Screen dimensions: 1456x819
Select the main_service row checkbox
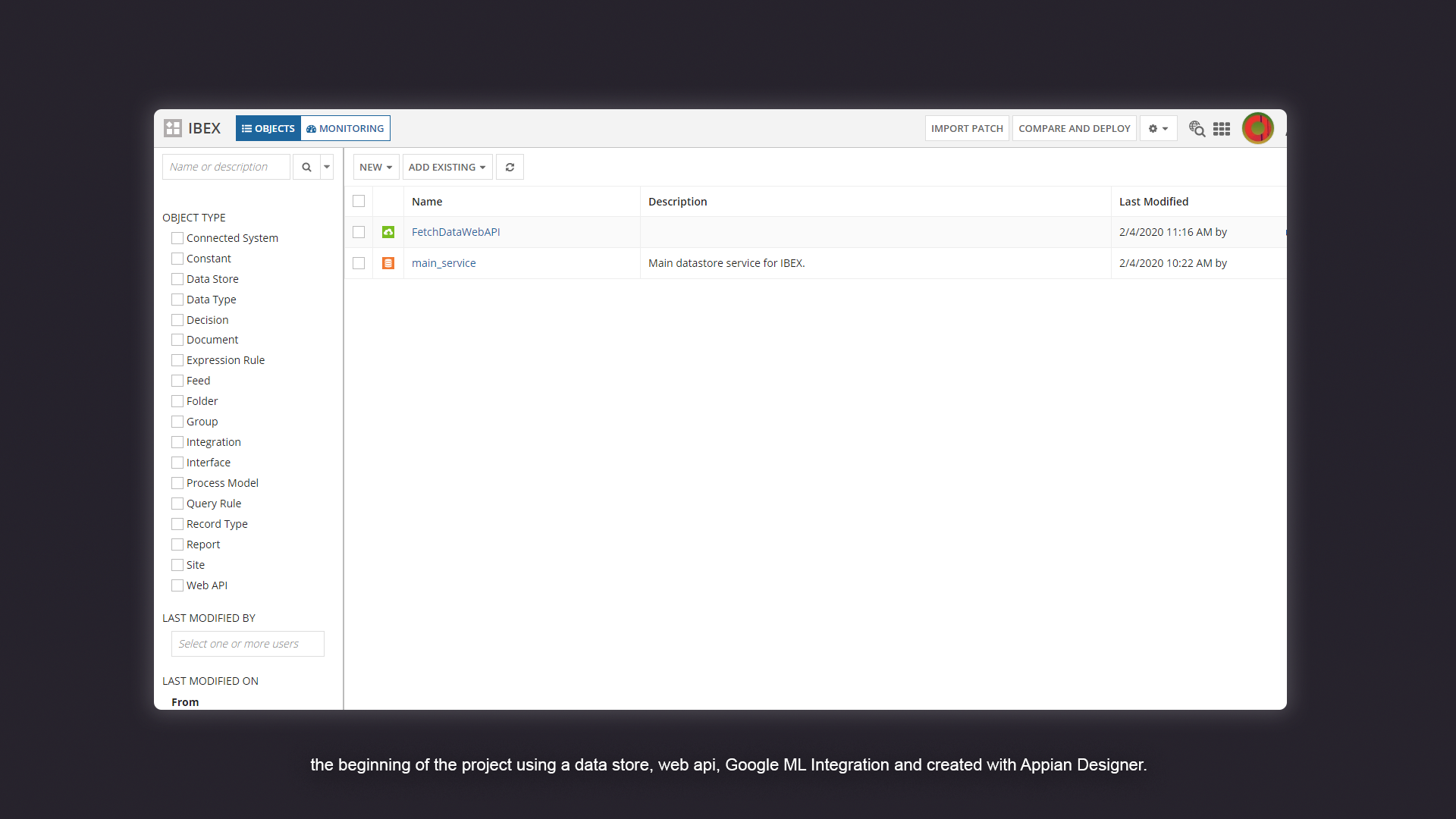point(359,263)
